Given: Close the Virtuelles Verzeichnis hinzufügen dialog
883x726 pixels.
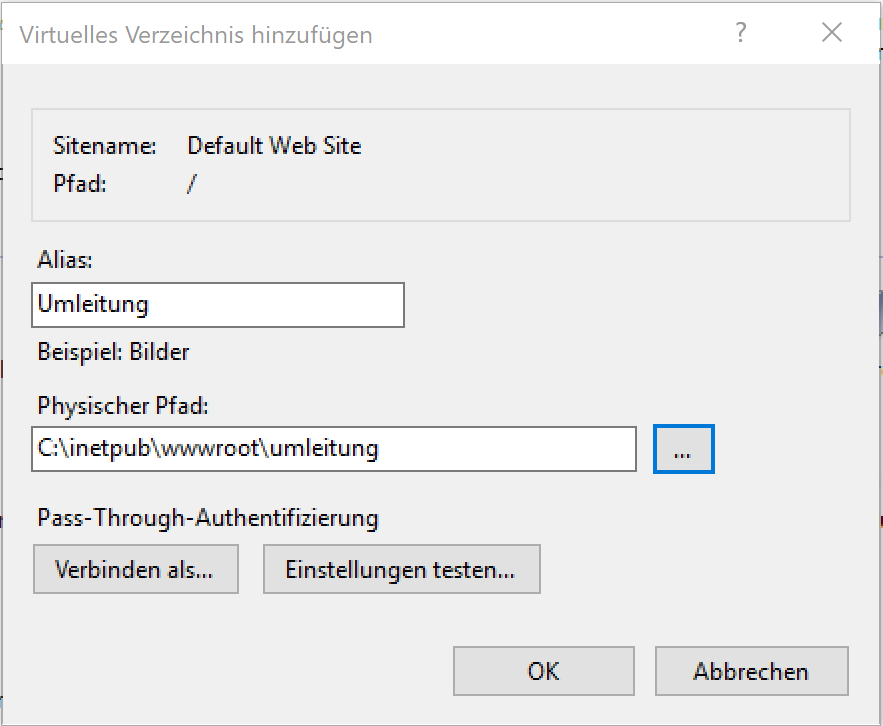Looking at the screenshot, I should tap(832, 32).
